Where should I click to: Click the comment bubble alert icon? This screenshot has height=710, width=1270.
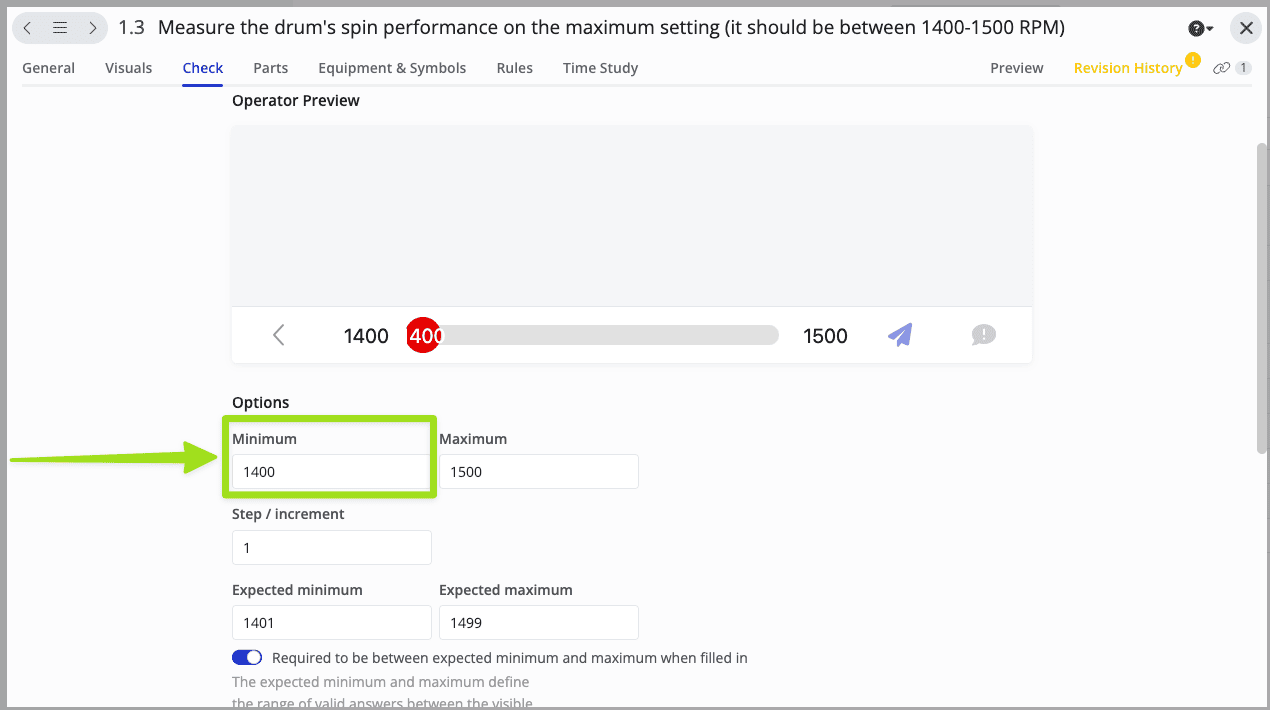coord(983,335)
